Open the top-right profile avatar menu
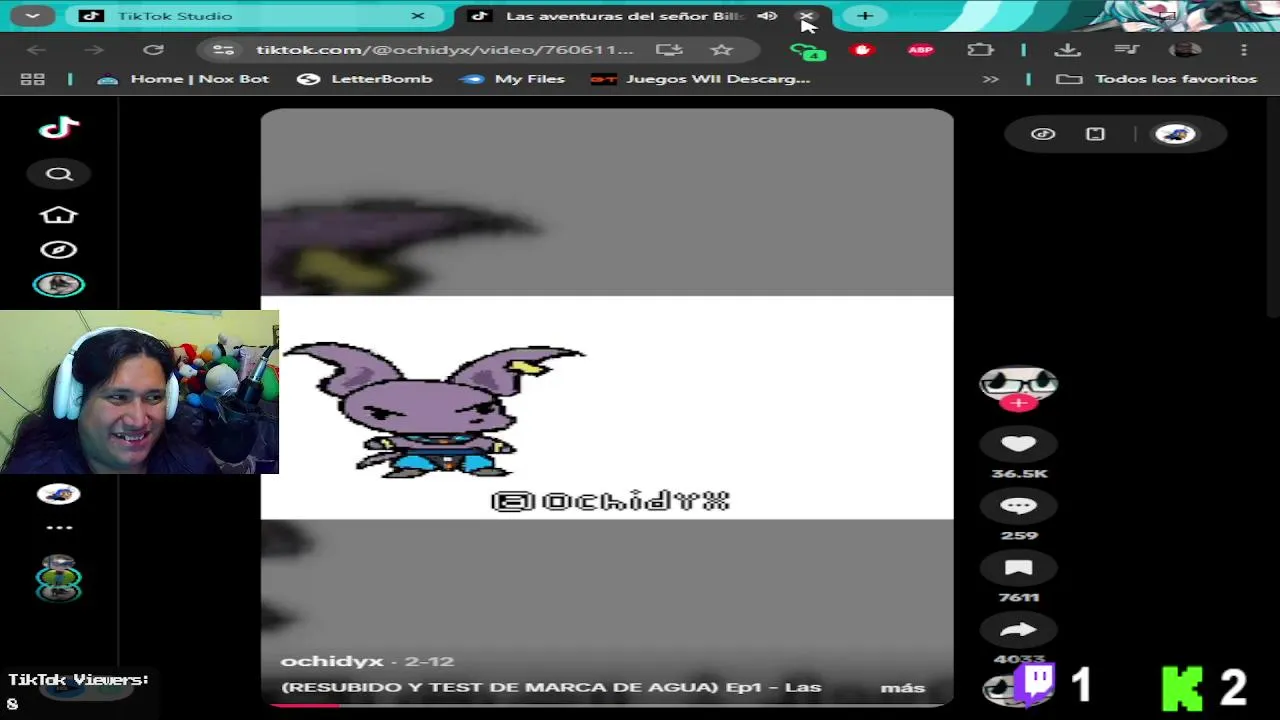 [x=1175, y=134]
